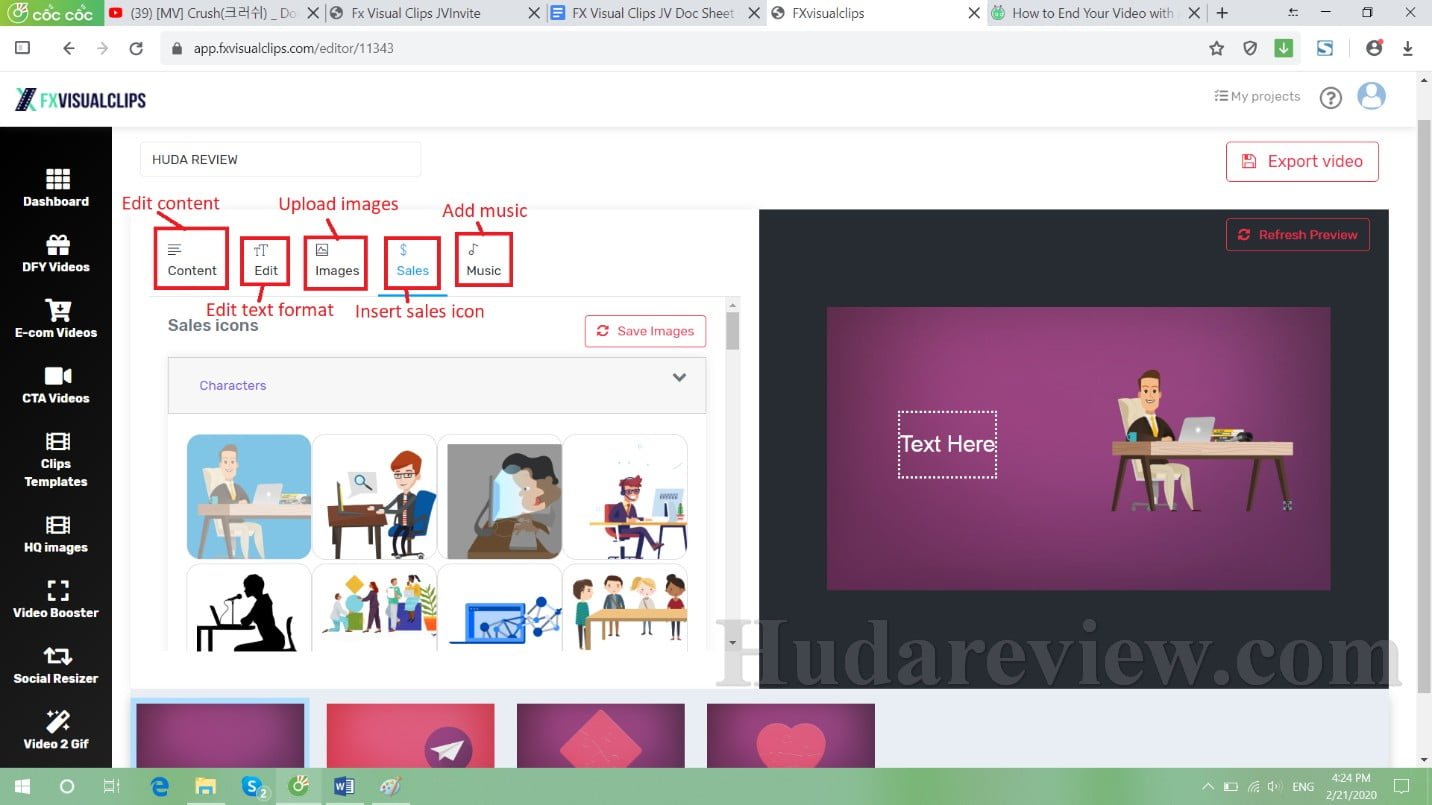Go to the Dashboard section
Screen dimensions: 1432x805
56,190
